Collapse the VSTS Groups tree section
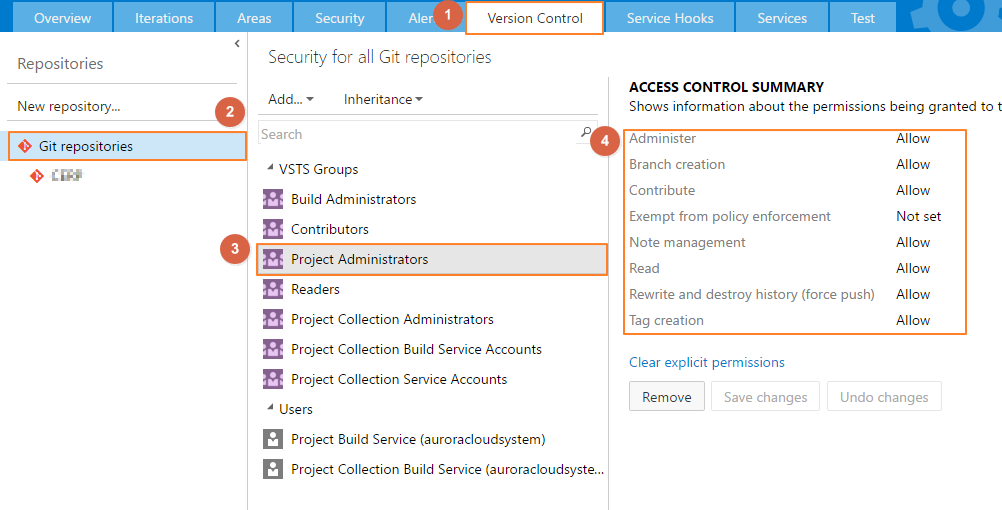 coord(270,169)
